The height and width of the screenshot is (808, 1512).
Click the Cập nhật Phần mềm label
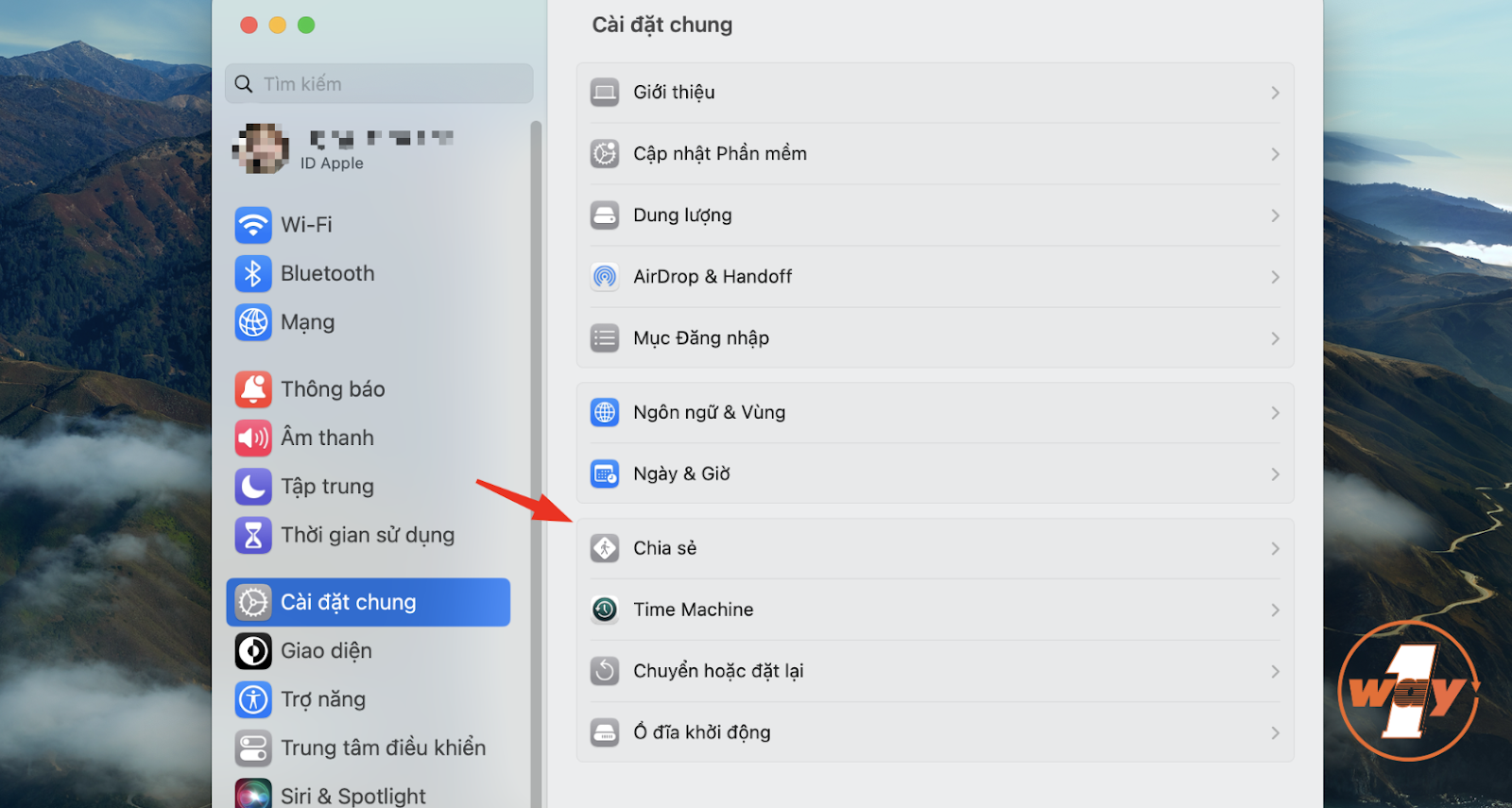720,153
